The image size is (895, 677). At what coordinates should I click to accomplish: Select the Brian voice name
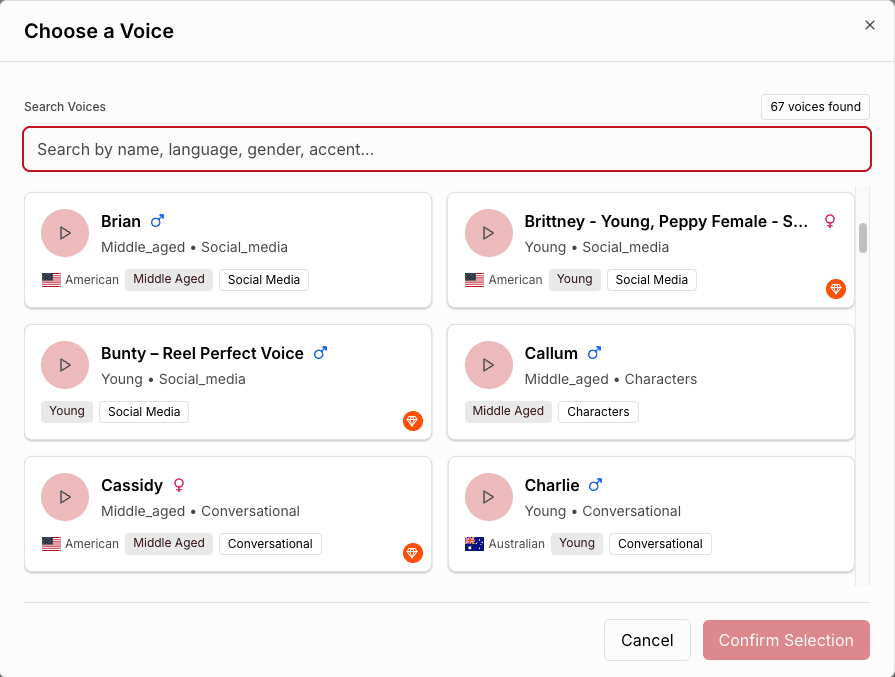(x=121, y=221)
